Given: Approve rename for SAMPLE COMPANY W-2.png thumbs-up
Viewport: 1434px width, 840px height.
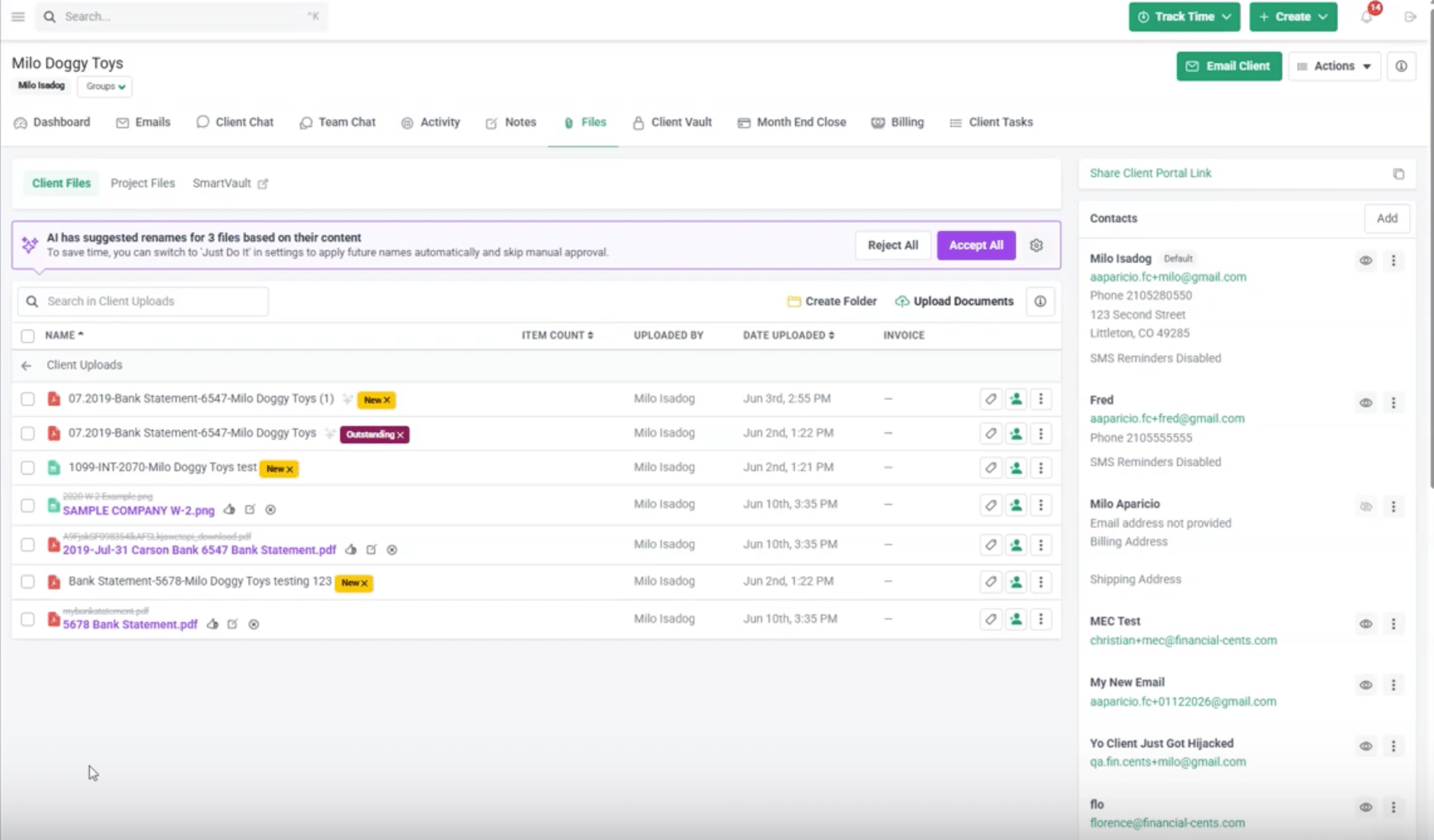Looking at the screenshot, I should [x=229, y=510].
